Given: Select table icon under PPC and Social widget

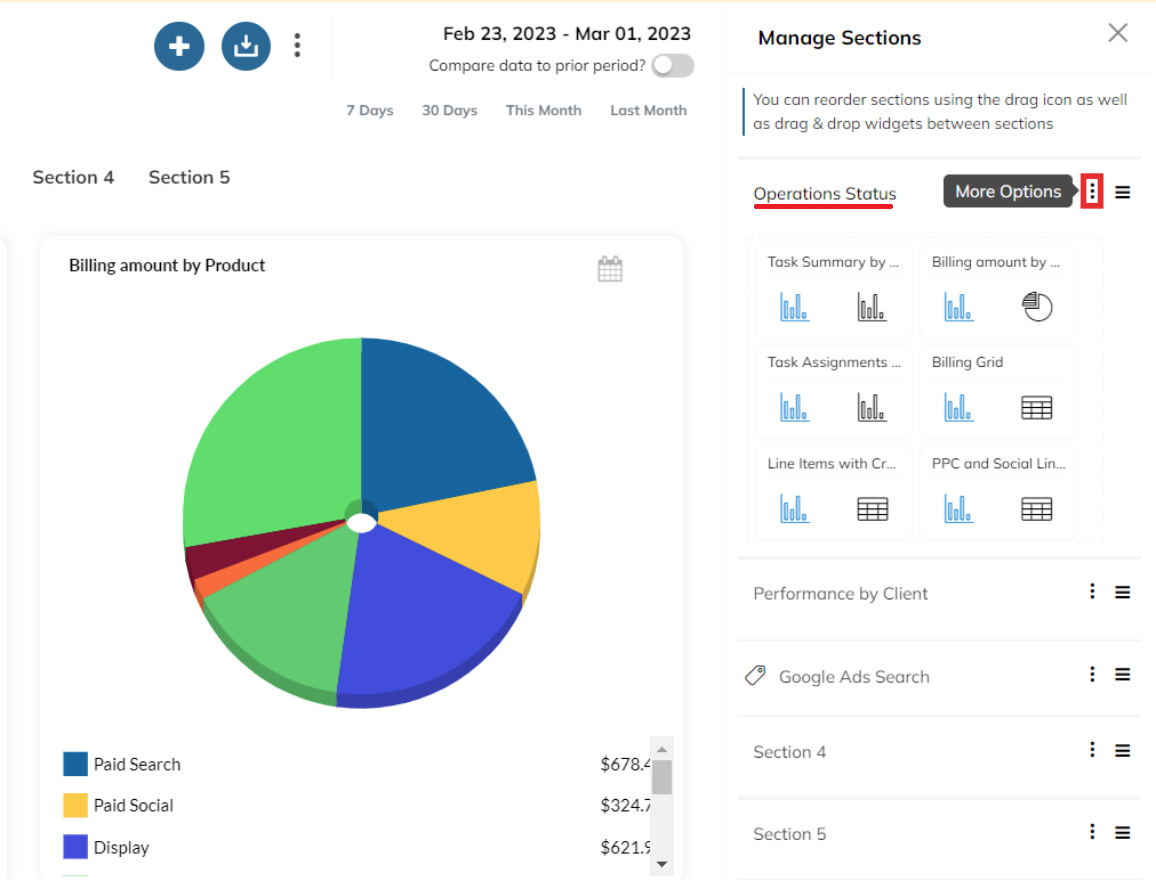Looking at the screenshot, I should click(1037, 509).
